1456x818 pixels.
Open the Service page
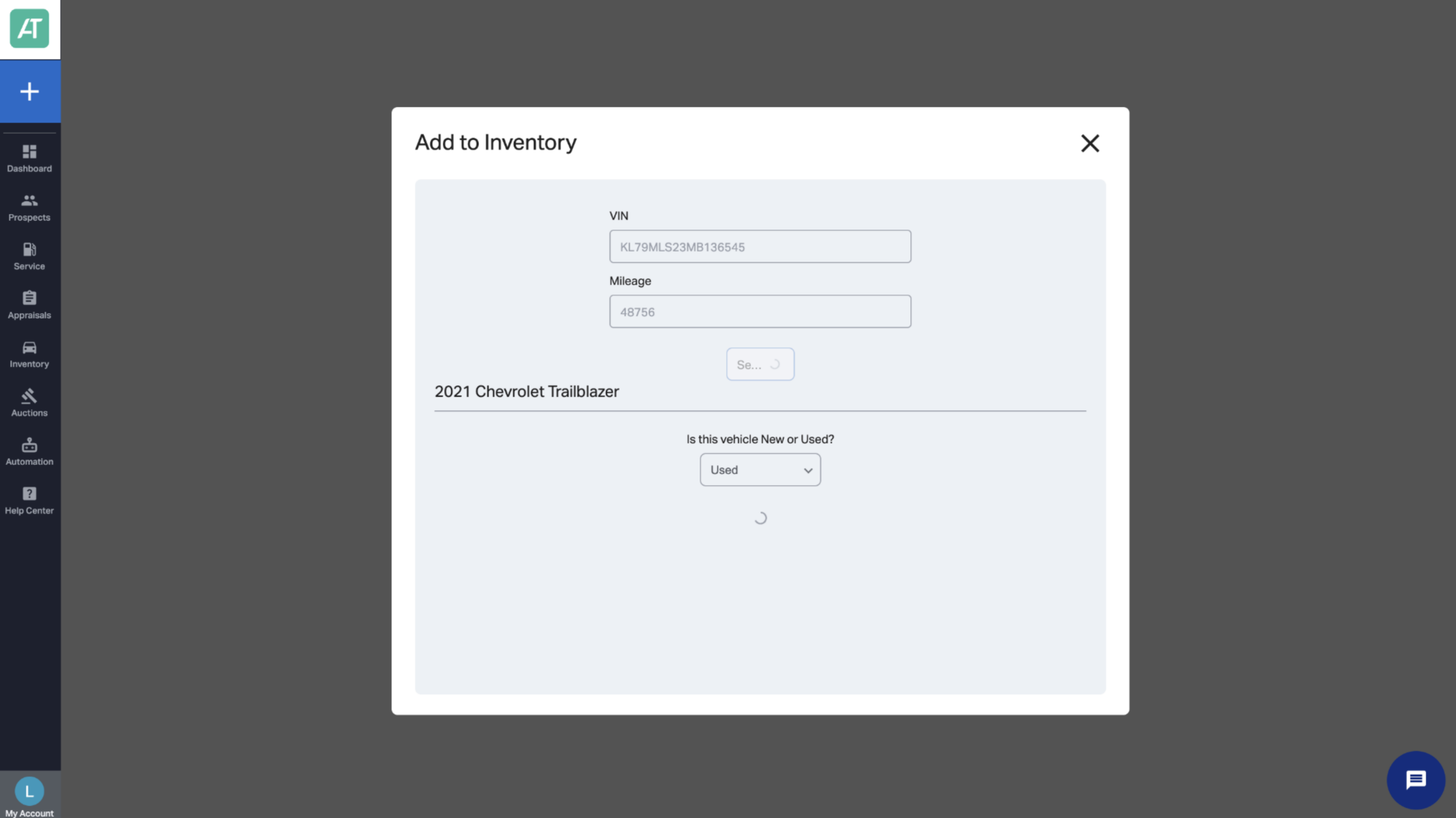click(30, 257)
